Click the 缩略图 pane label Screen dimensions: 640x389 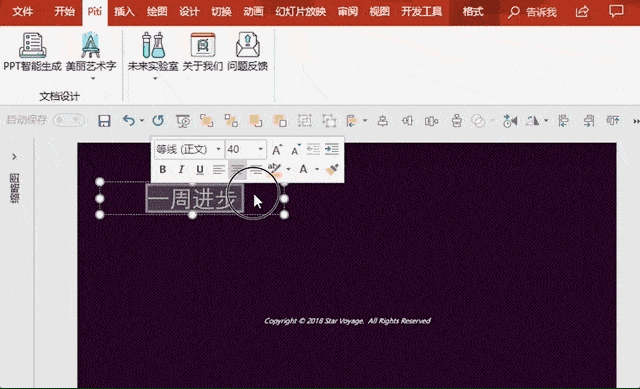[15, 188]
